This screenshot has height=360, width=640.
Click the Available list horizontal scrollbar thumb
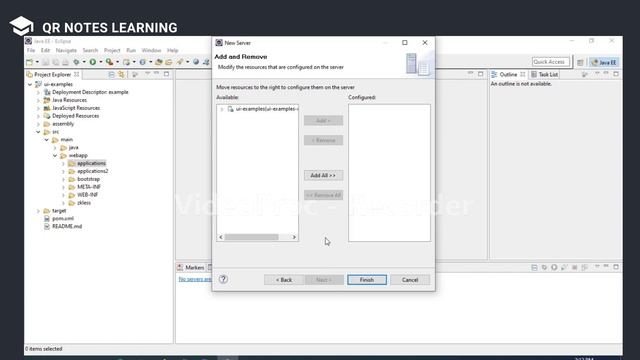[x=251, y=237]
